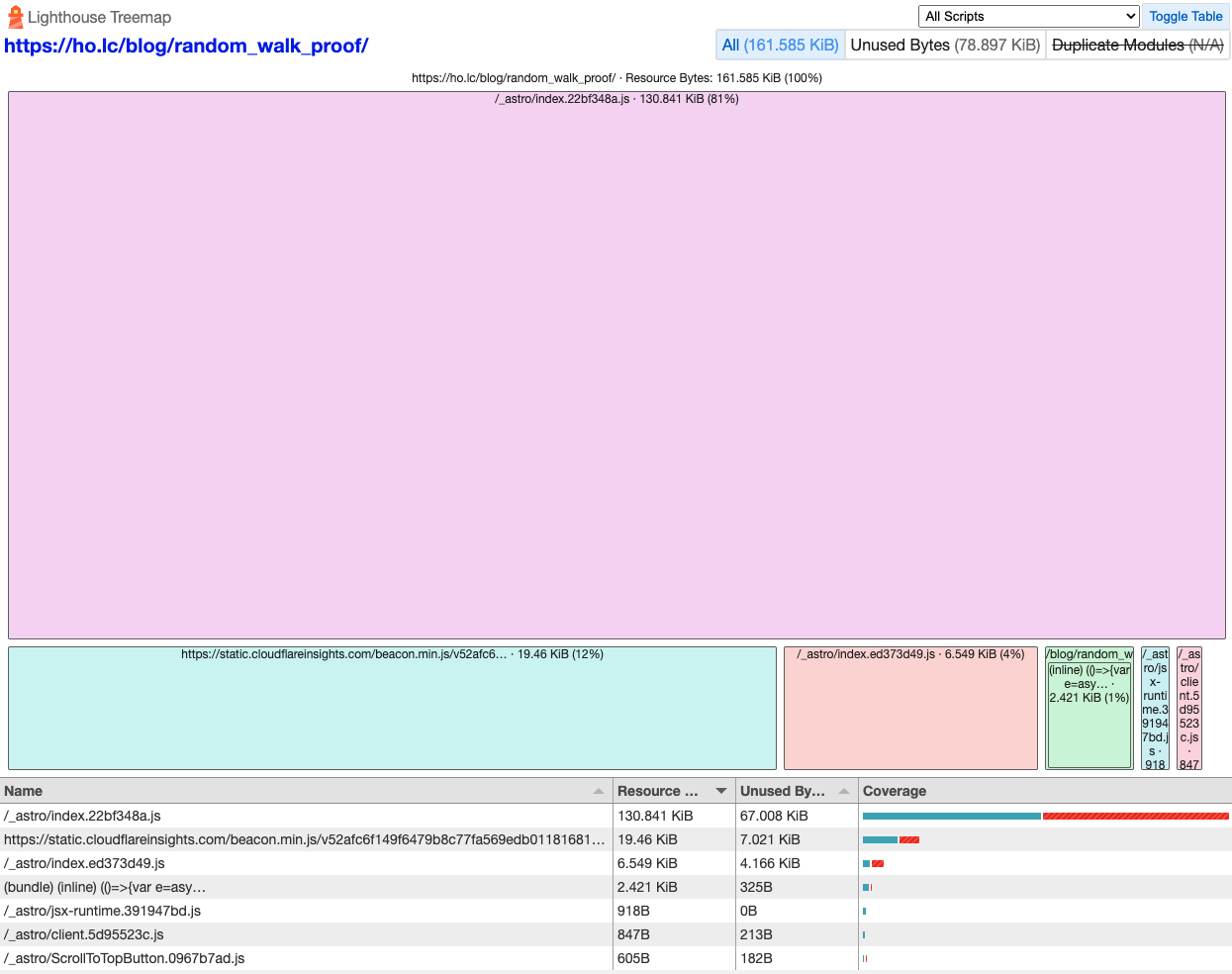Click the beacon.min.js treemap rectangle
The height and width of the screenshot is (974, 1232).
click(391, 708)
